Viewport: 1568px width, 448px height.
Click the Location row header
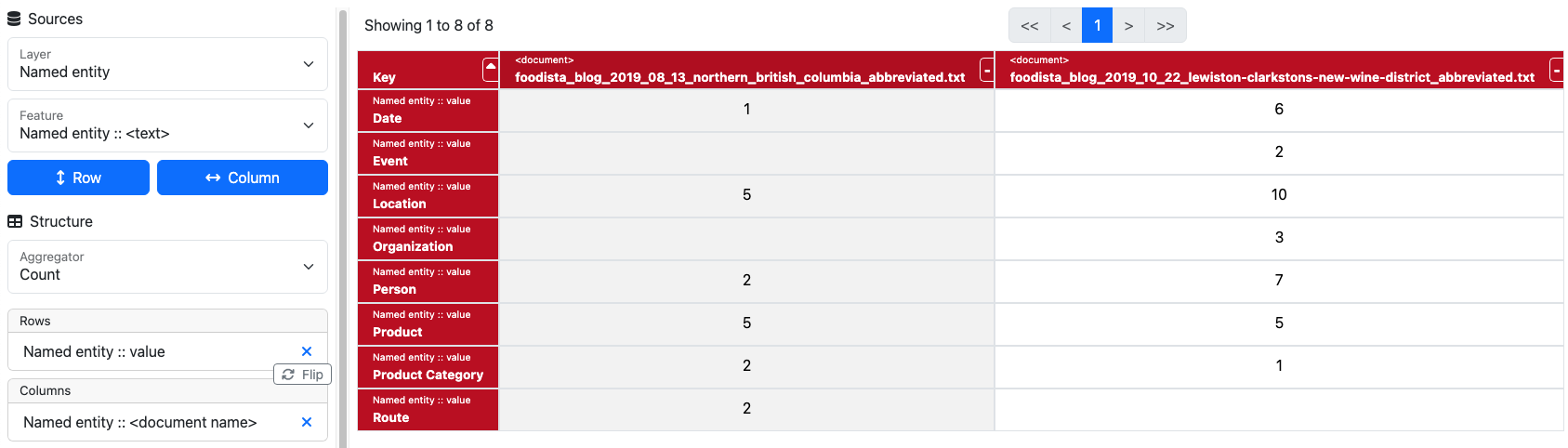(428, 196)
